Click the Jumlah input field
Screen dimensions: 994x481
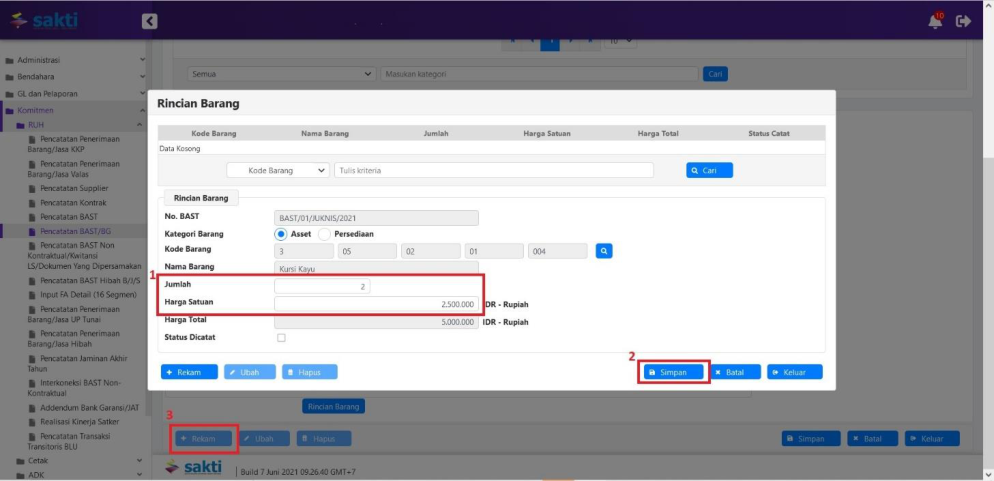pyautogui.click(x=322, y=286)
